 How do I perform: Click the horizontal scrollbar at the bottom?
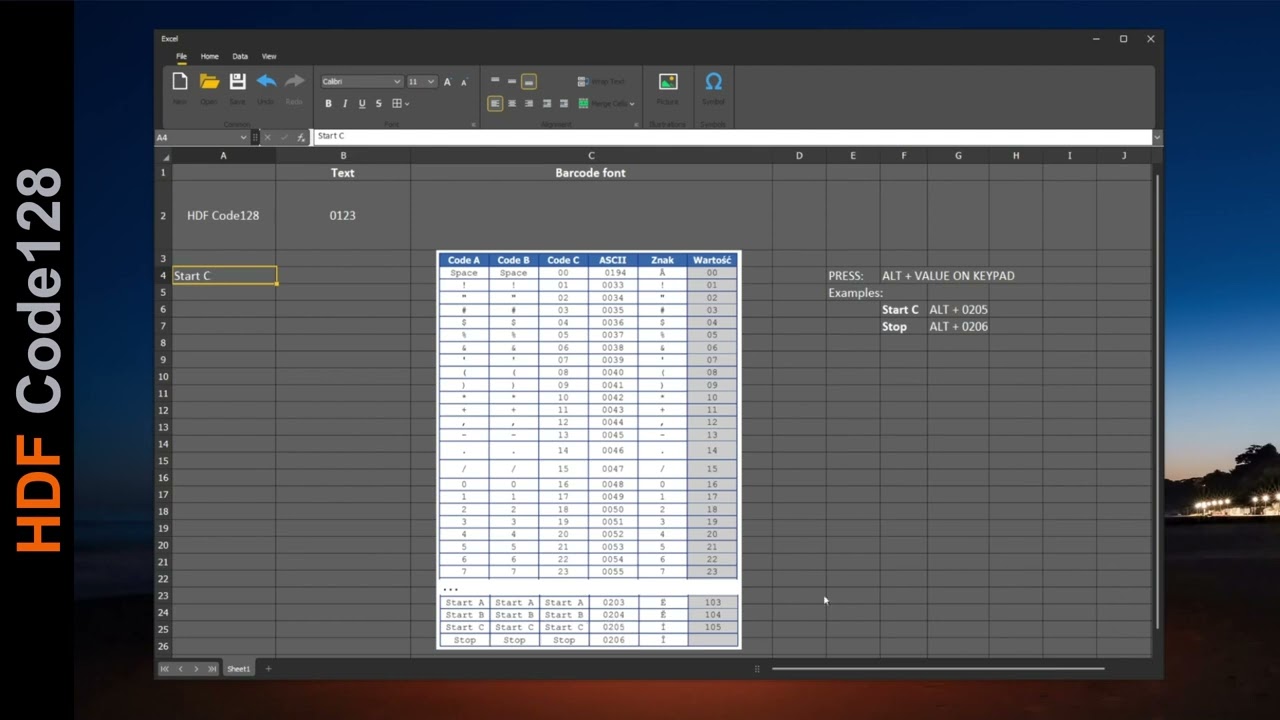pos(938,669)
